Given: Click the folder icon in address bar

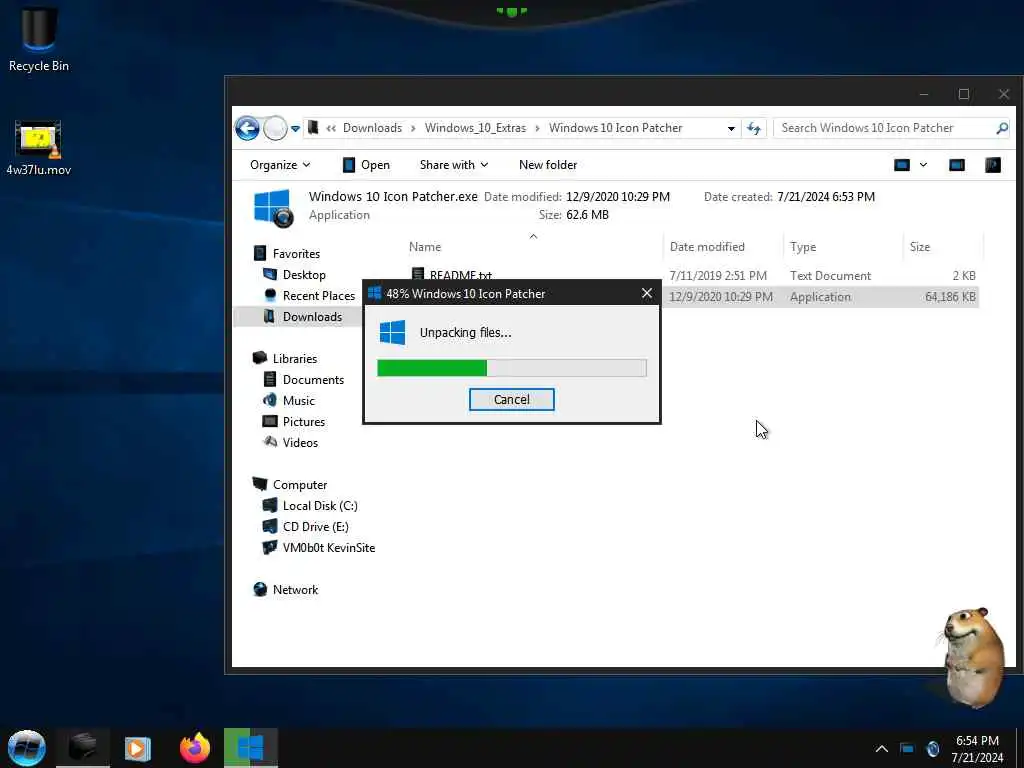Looking at the screenshot, I should [313, 127].
